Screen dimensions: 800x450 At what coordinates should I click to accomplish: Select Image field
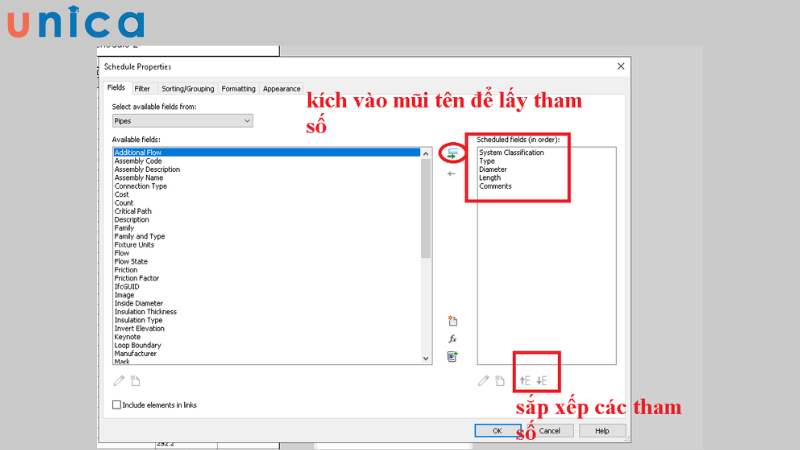pyautogui.click(x=124, y=295)
